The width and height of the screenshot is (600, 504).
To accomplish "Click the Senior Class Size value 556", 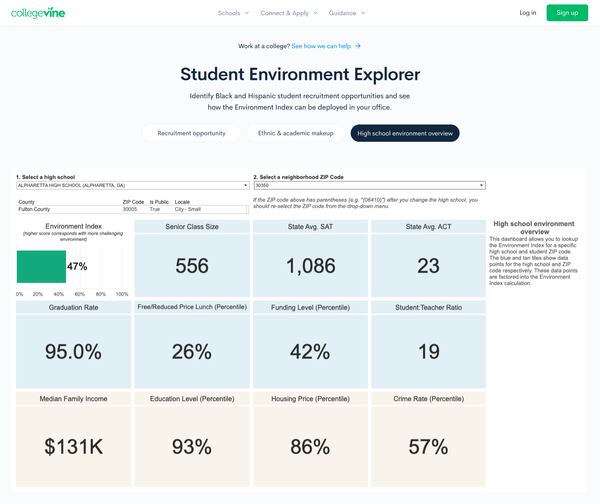I will (192, 266).
